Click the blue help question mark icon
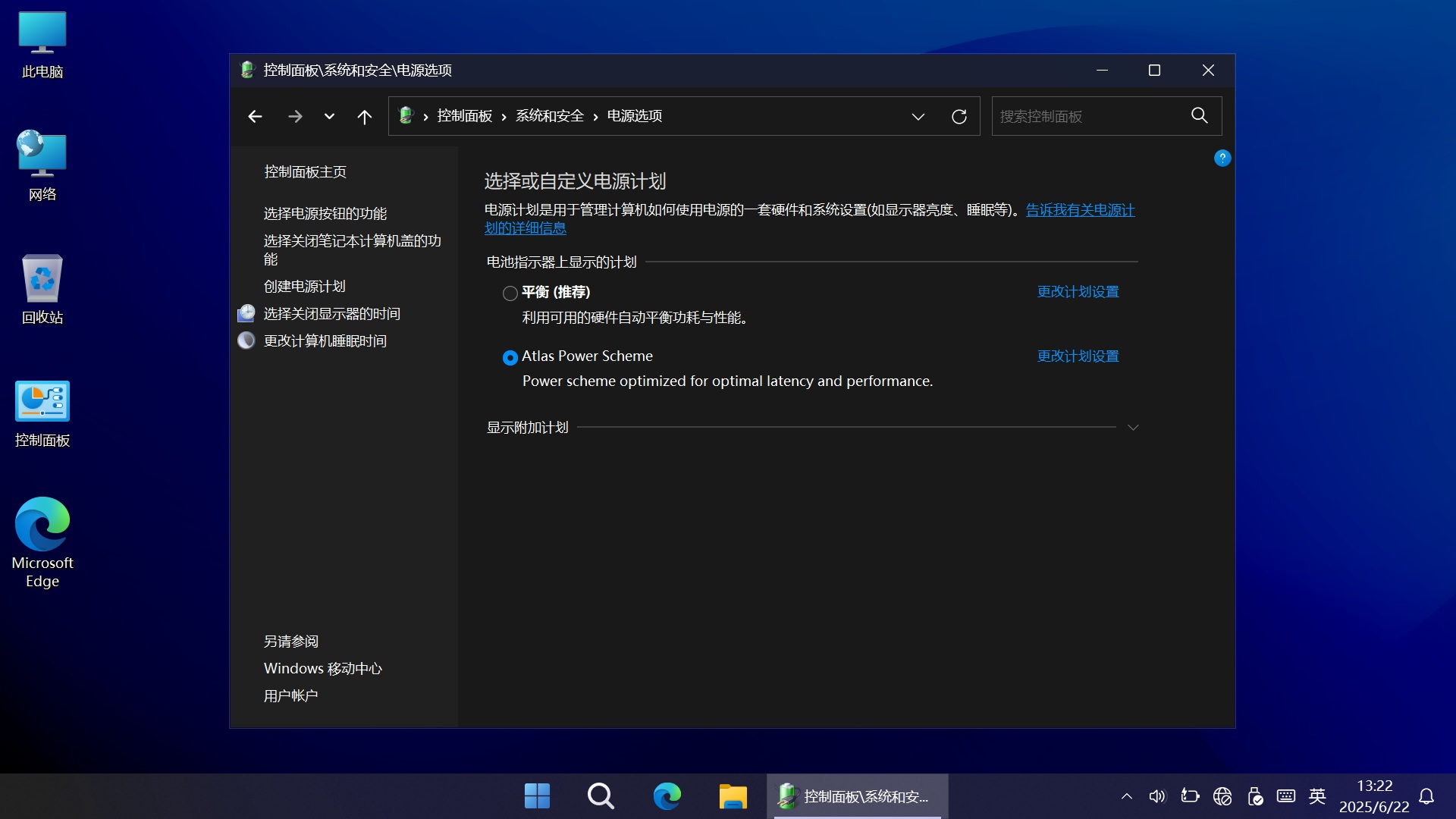 tap(1222, 158)
